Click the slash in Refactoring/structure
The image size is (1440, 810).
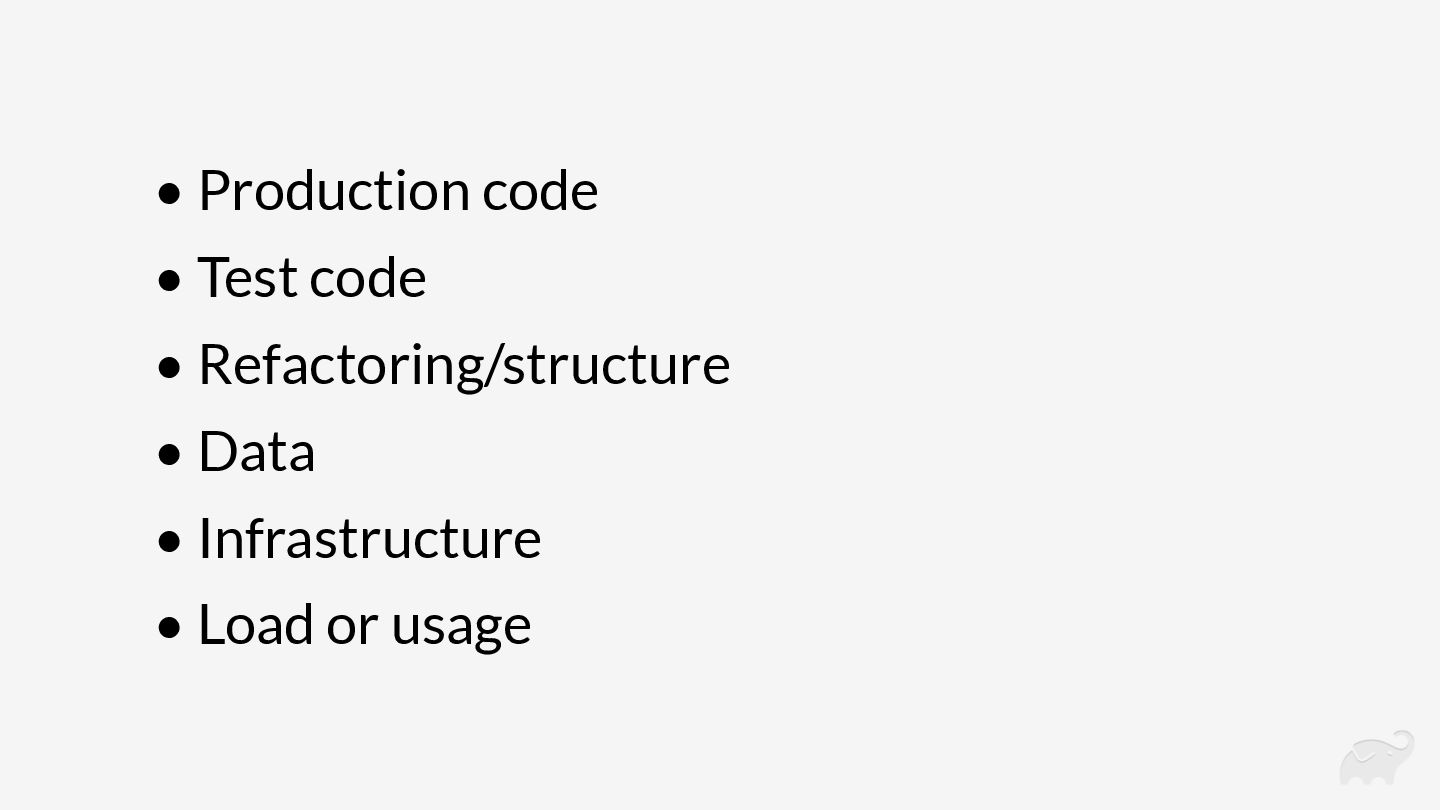point(492,364)
